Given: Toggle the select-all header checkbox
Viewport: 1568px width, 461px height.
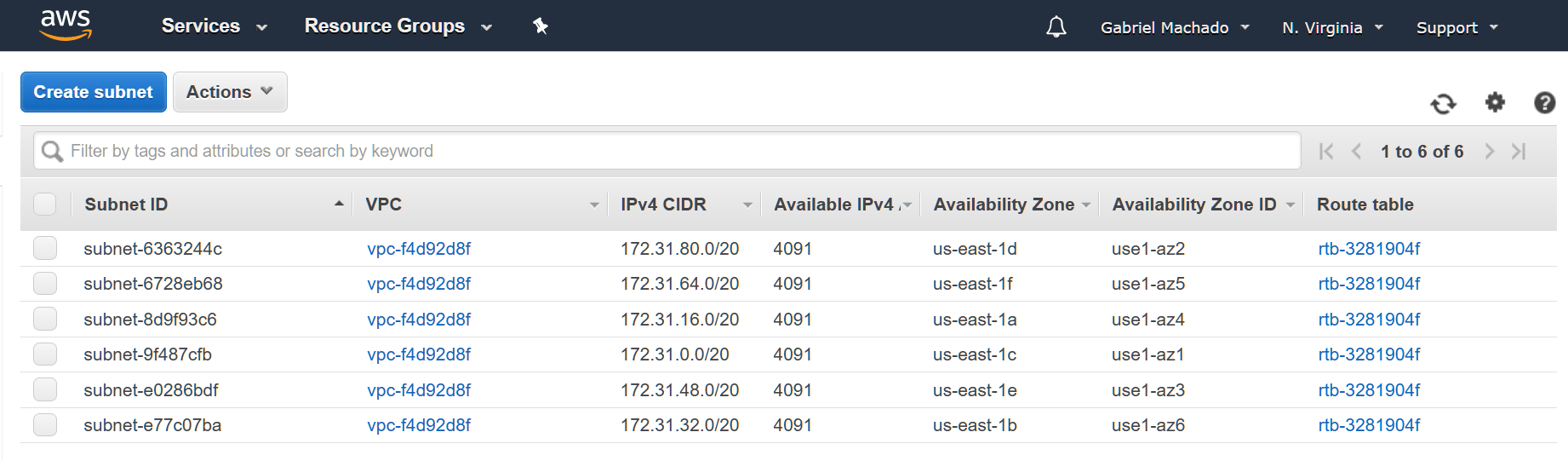Looking at the screenshot, I should pos(45,205).
